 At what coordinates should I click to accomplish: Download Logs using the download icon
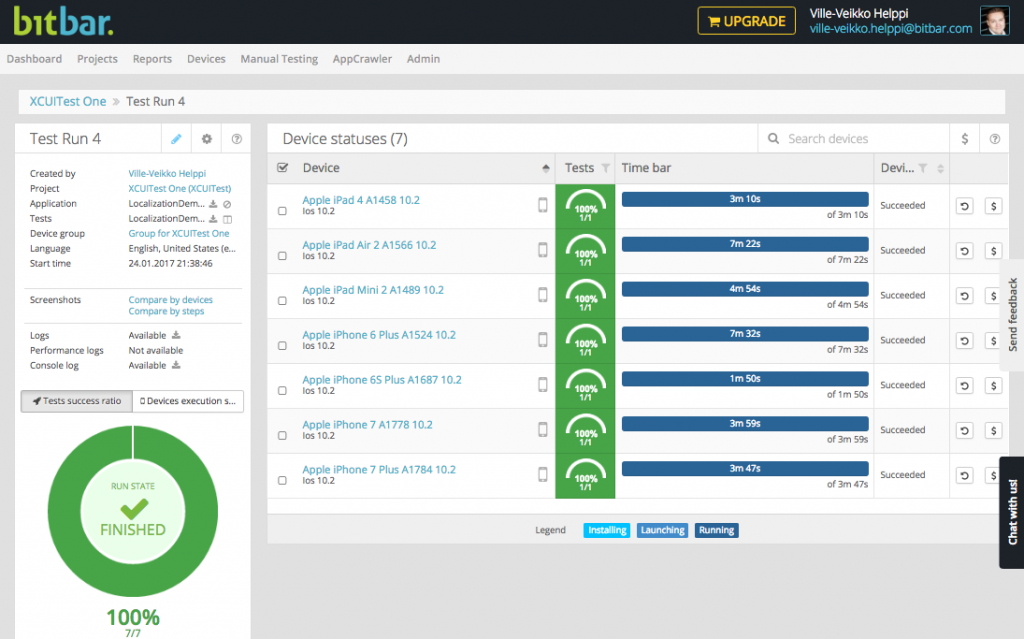click(176, 335)
